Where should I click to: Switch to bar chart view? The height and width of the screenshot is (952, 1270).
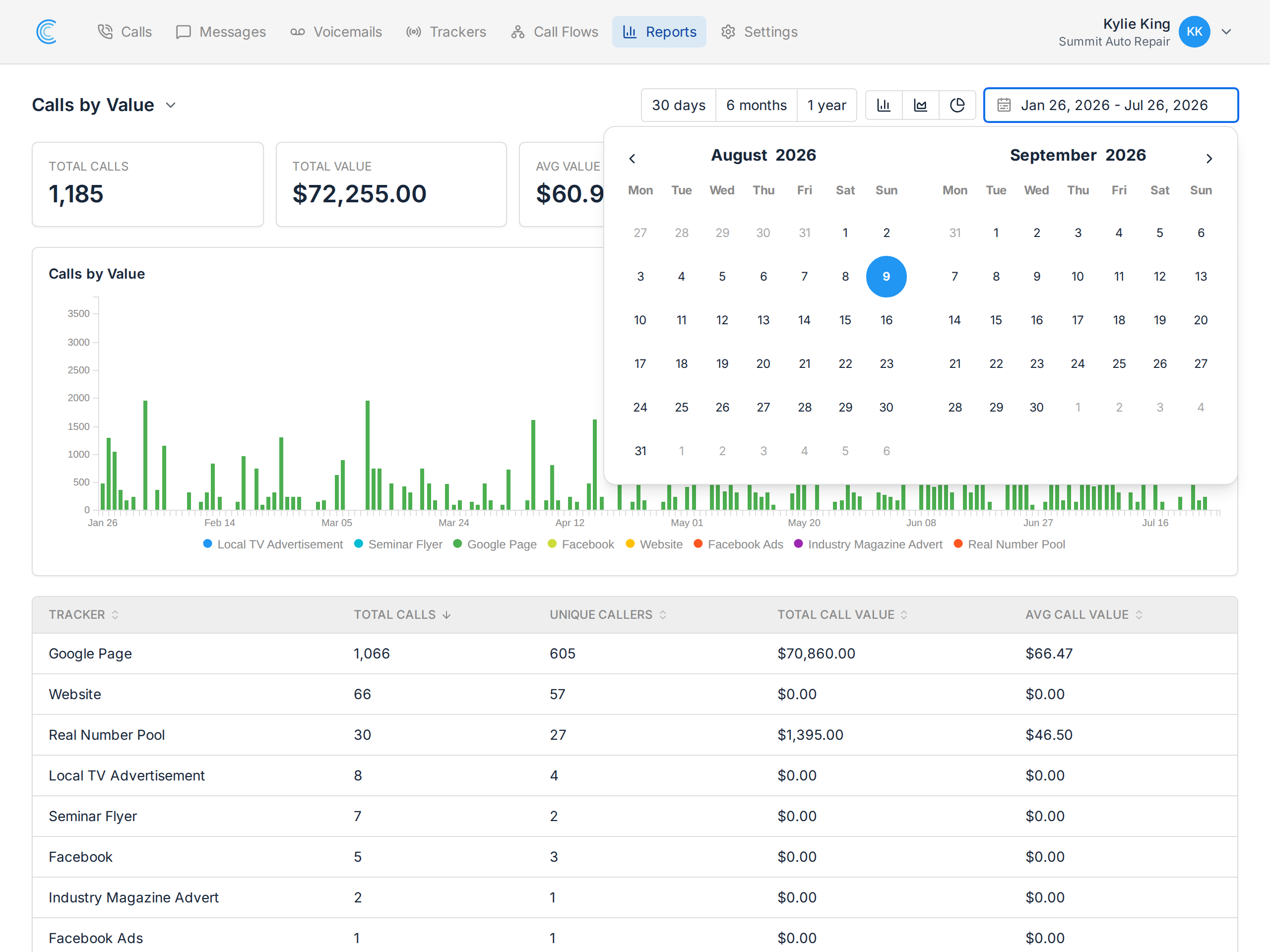[884, 105]
